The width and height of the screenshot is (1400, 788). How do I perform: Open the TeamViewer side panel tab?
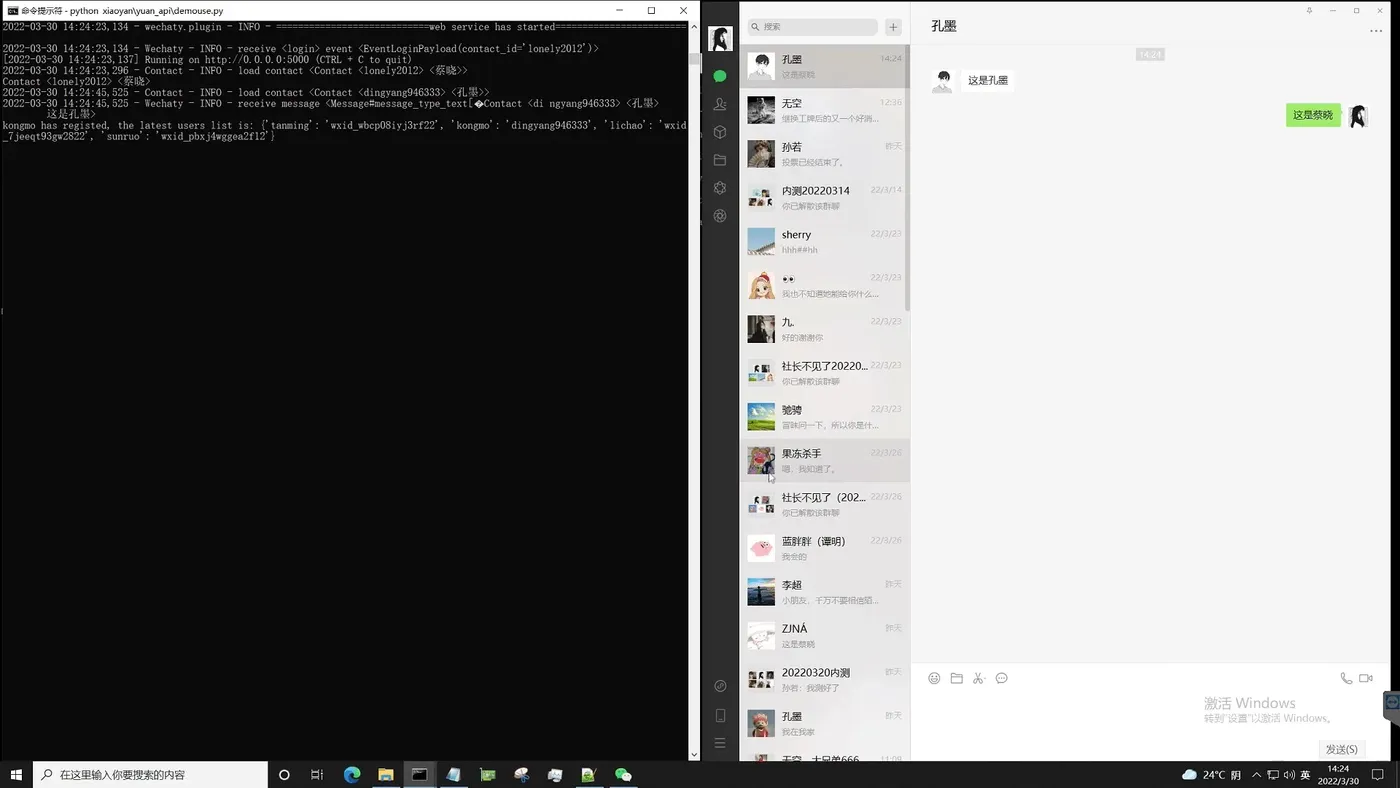(1392, 704)
